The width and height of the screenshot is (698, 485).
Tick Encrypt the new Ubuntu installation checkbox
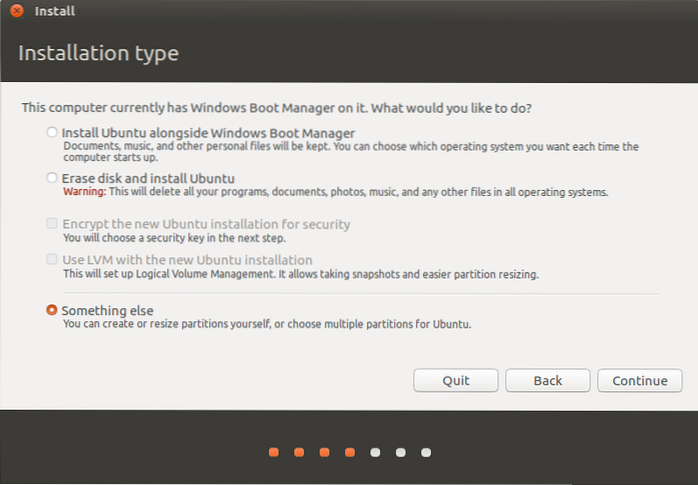pyautogui.click(x=52, y=223)
